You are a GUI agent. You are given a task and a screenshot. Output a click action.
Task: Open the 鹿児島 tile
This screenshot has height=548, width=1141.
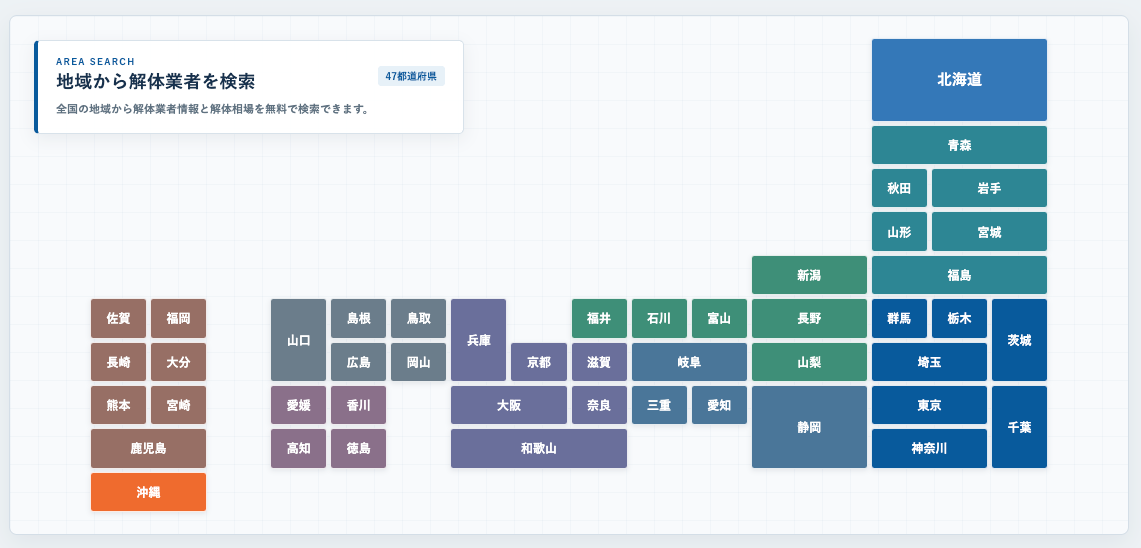tap(148, 448)
